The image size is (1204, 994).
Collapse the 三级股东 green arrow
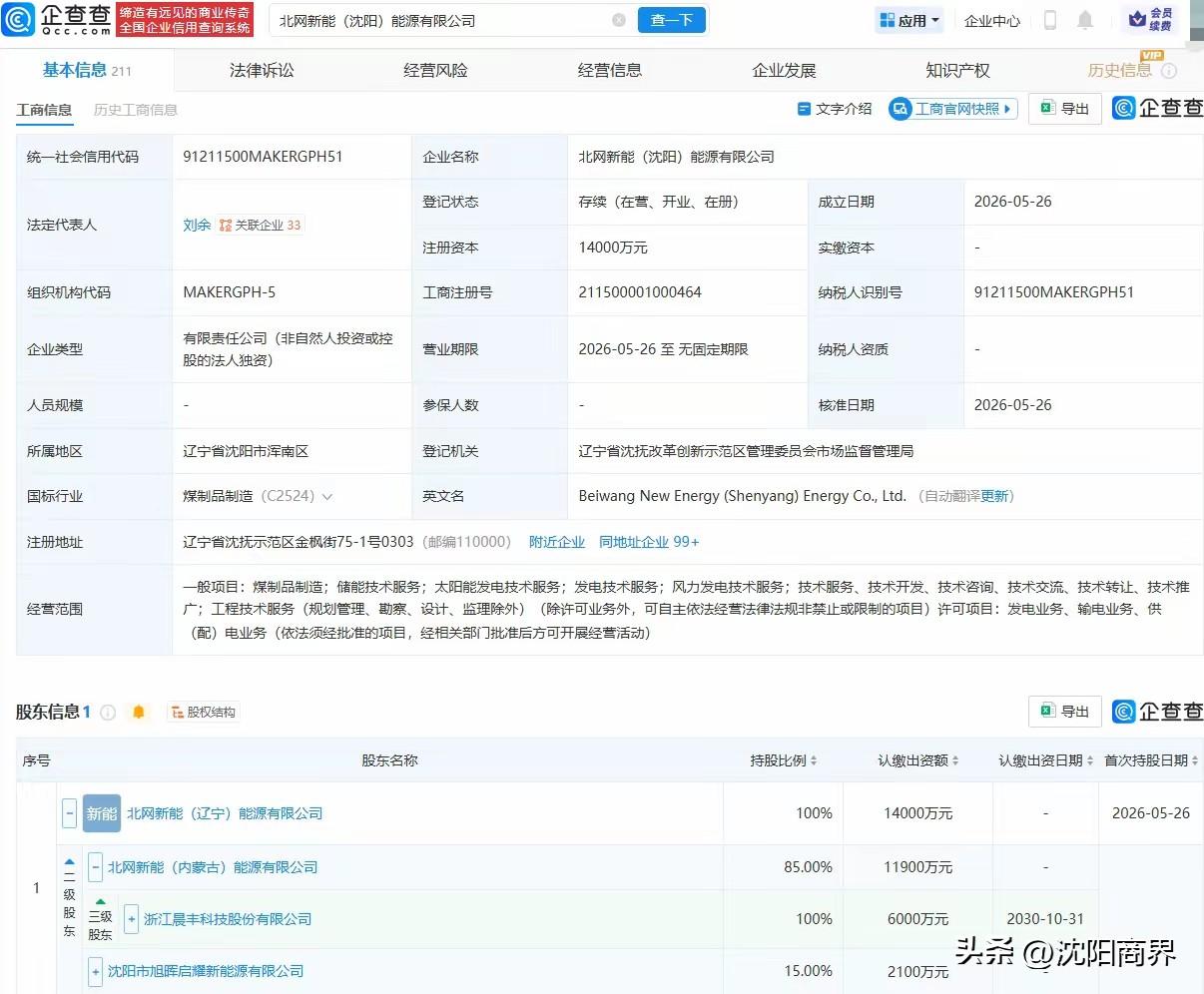[x=100, y=902]
